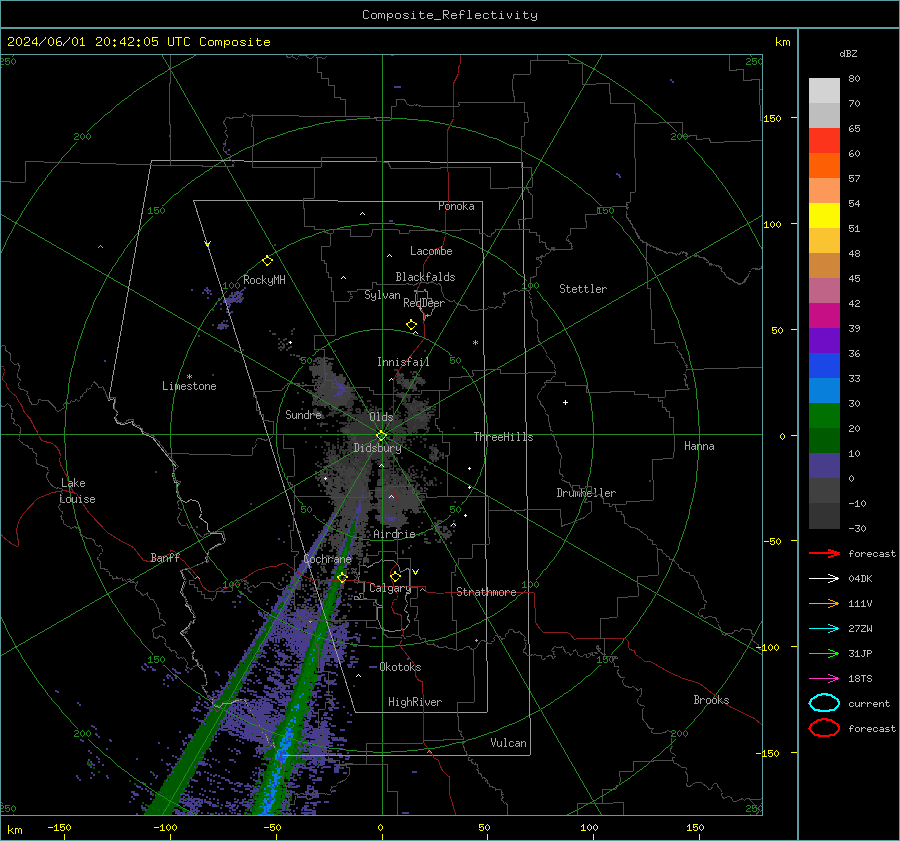
Task: Click the Lacombe town label
Action: [x=431, y=251]
